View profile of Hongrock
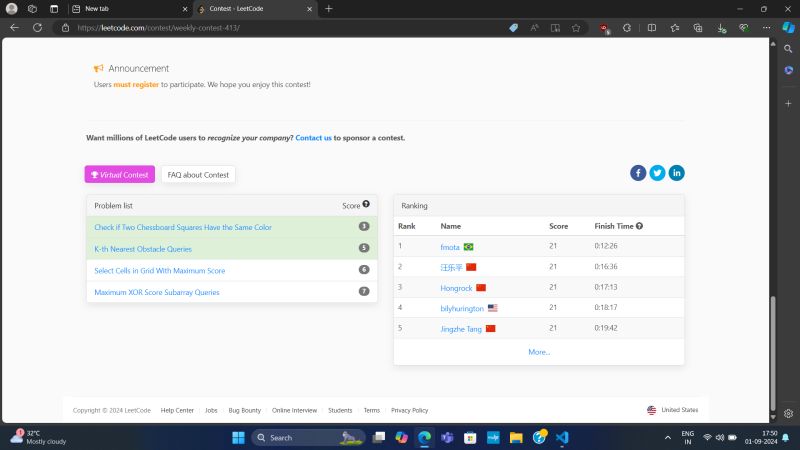The width and height of the screenshot is (800, 450). coord(456,288)
